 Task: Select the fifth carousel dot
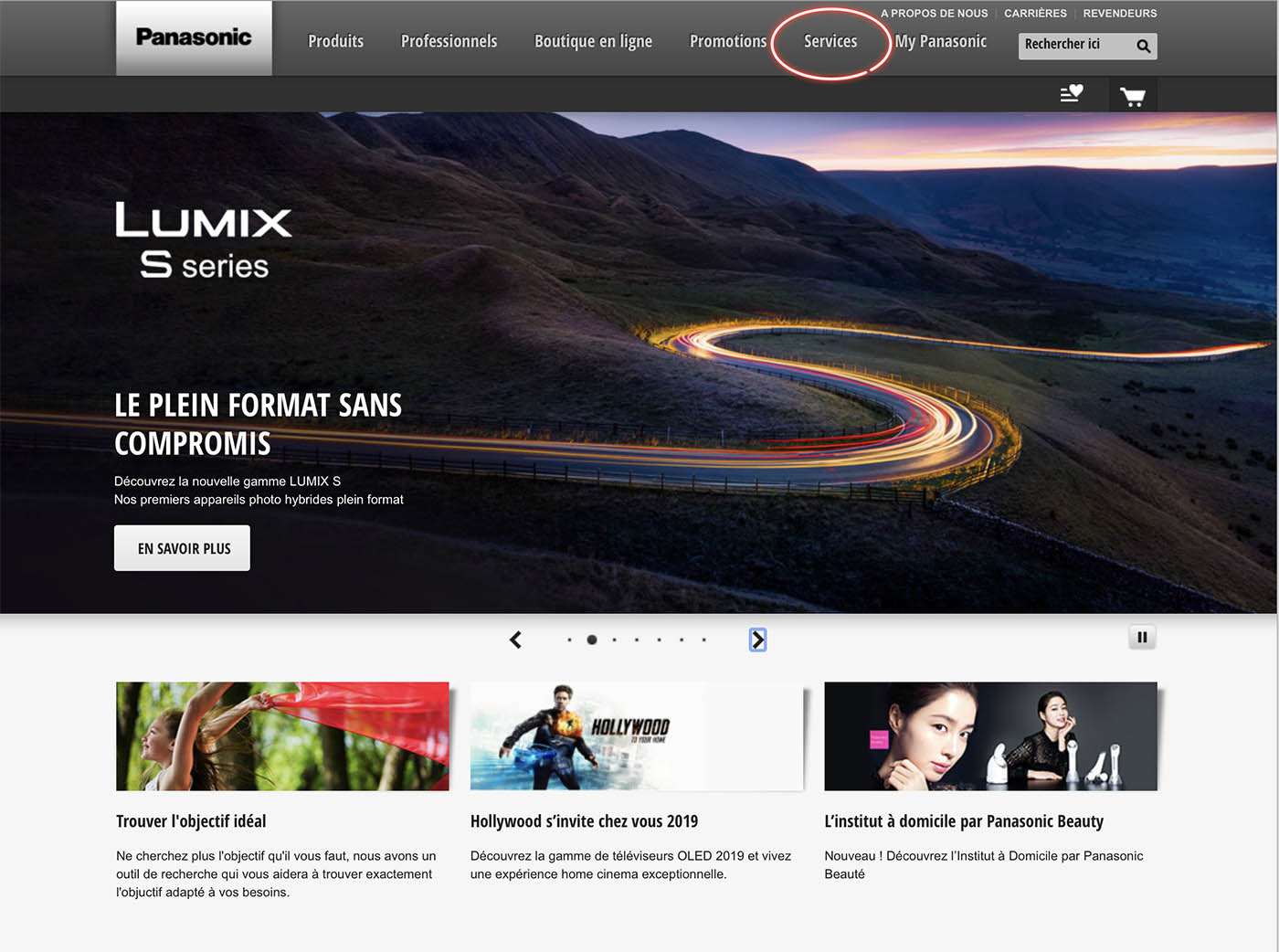pos(659,640)
